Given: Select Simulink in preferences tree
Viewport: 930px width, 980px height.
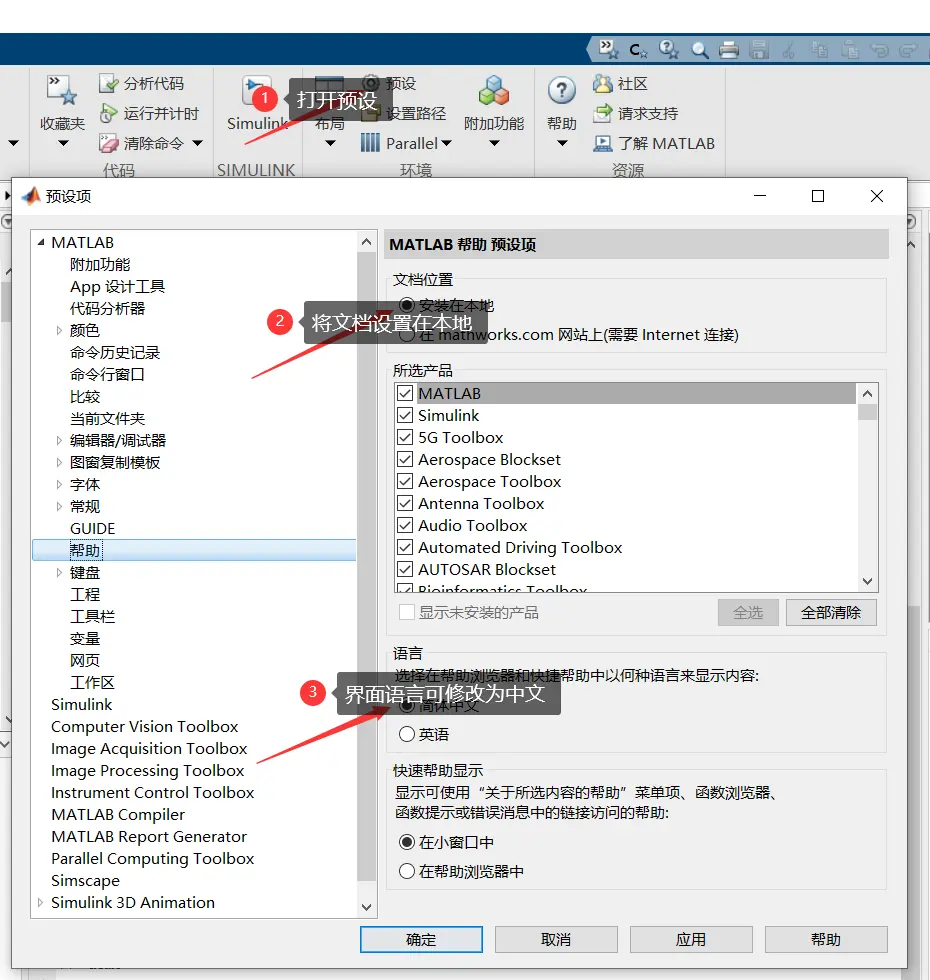Looking at the screenshot, I should [81, 704].
